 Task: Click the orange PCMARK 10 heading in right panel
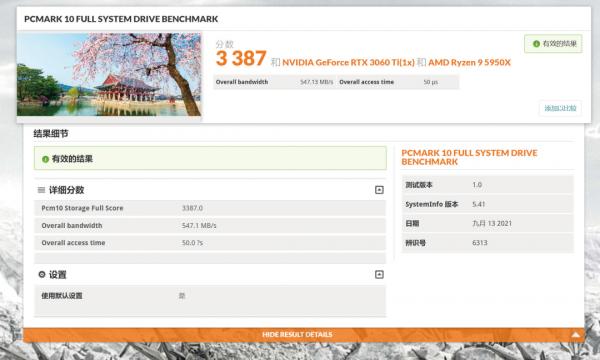(469, 157)
